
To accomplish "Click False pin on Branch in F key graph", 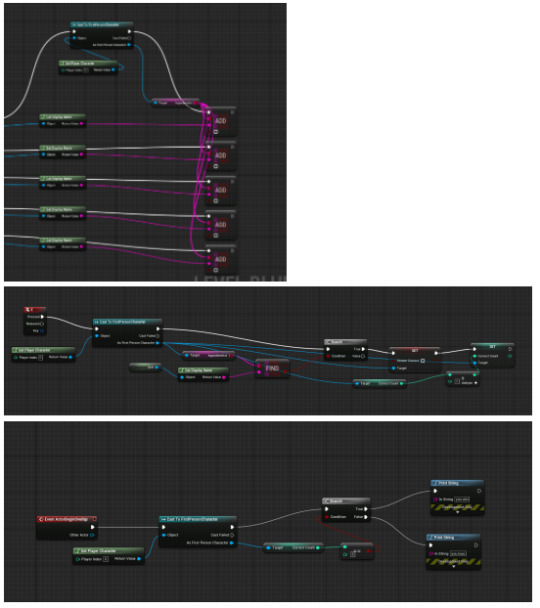I will click(363, 356).
